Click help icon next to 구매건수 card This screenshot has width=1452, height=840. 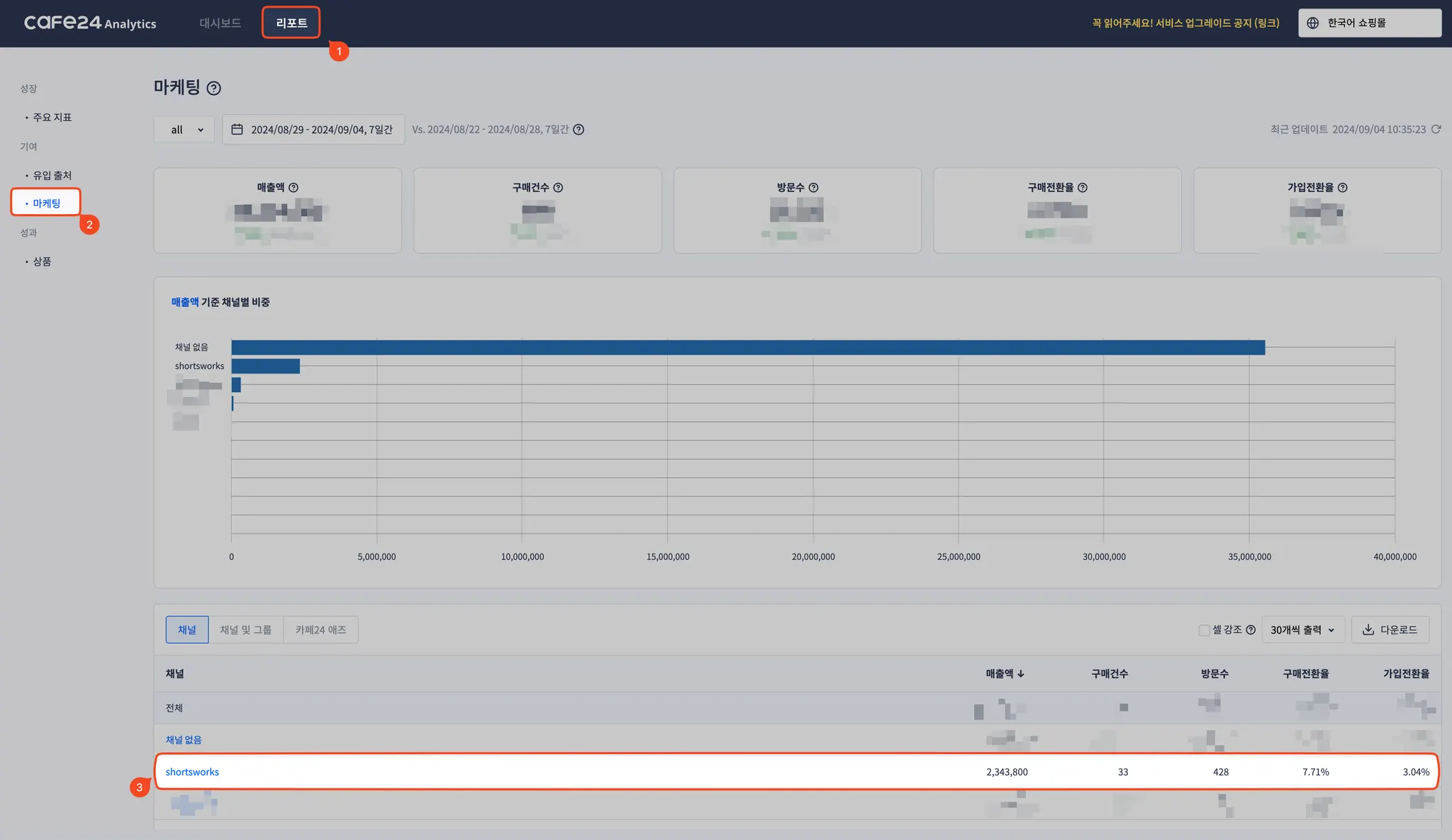pos(558,187)
